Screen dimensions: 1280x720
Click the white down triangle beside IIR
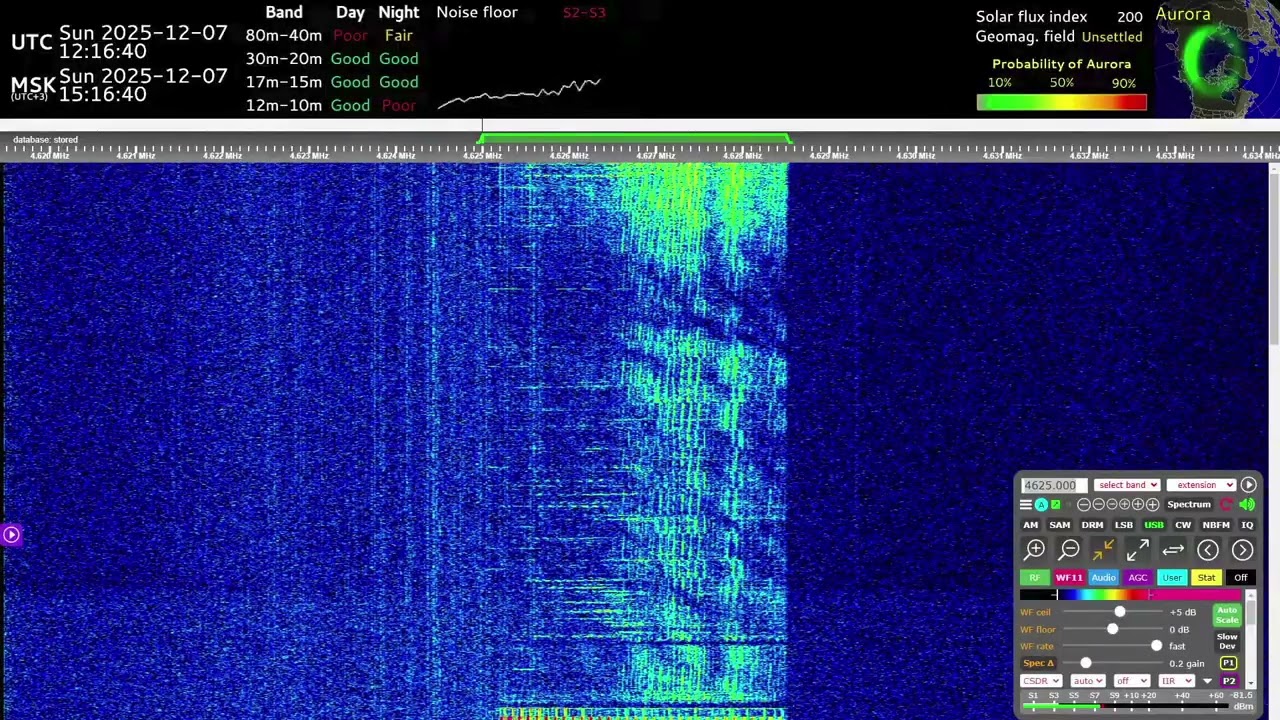[x=1207, y=681]
